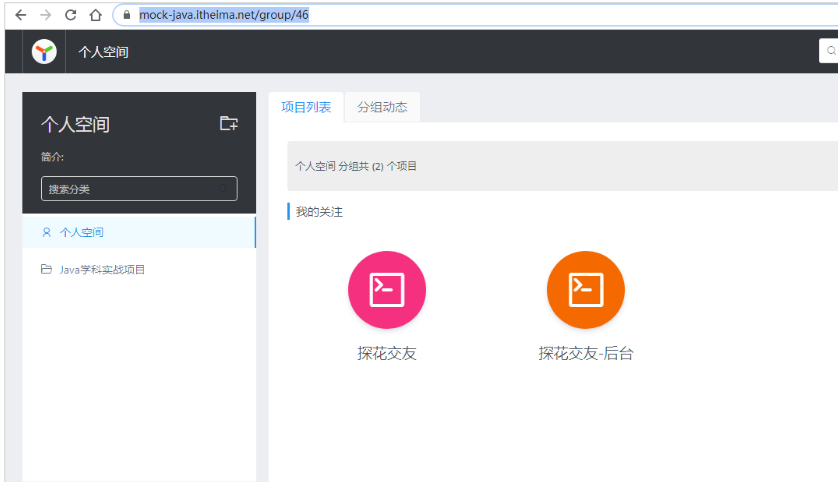Click the header search box at the right edge
This screenshot has height=482, width=838.
coord(828,51)
